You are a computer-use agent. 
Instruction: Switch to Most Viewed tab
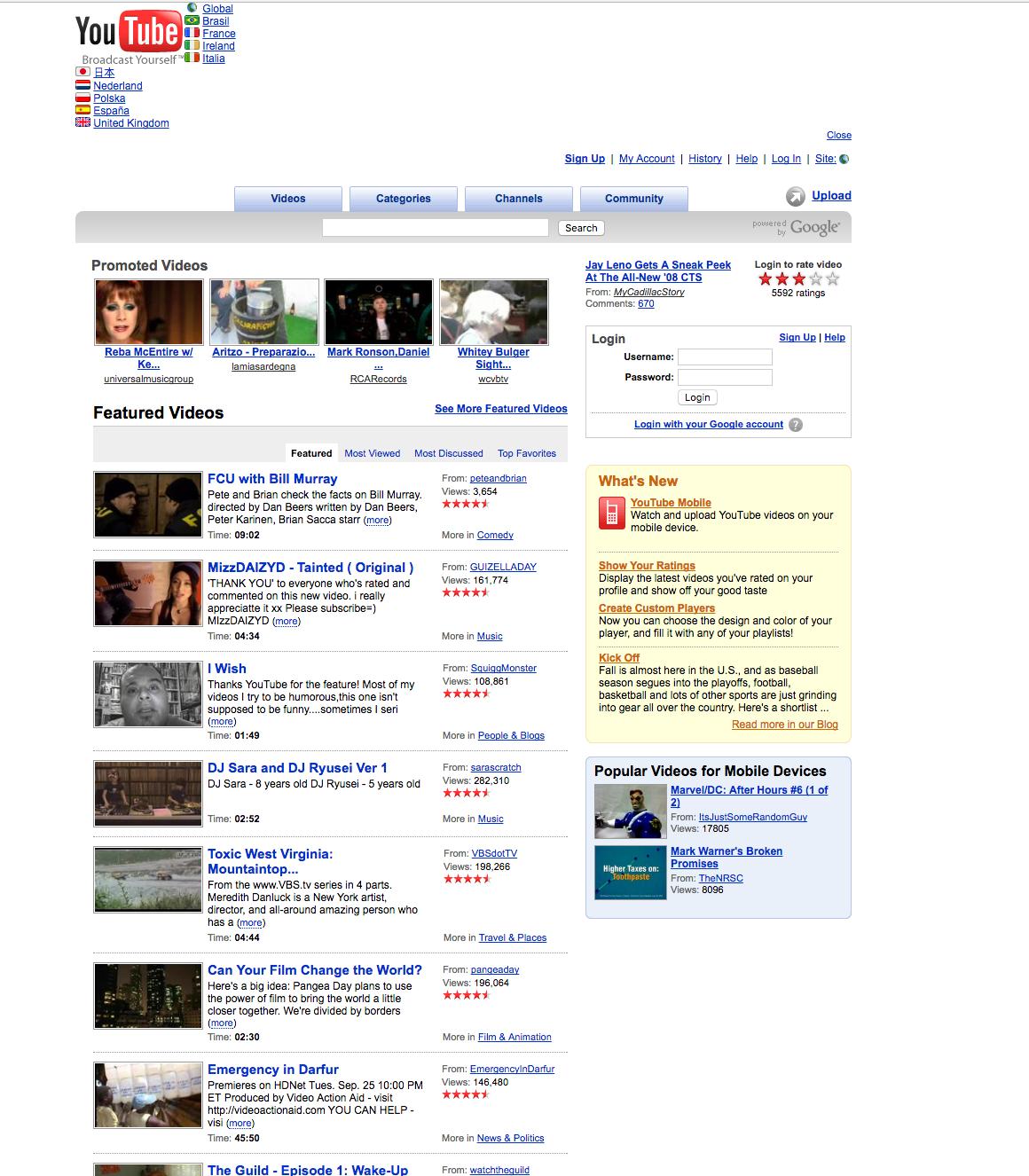373,453
